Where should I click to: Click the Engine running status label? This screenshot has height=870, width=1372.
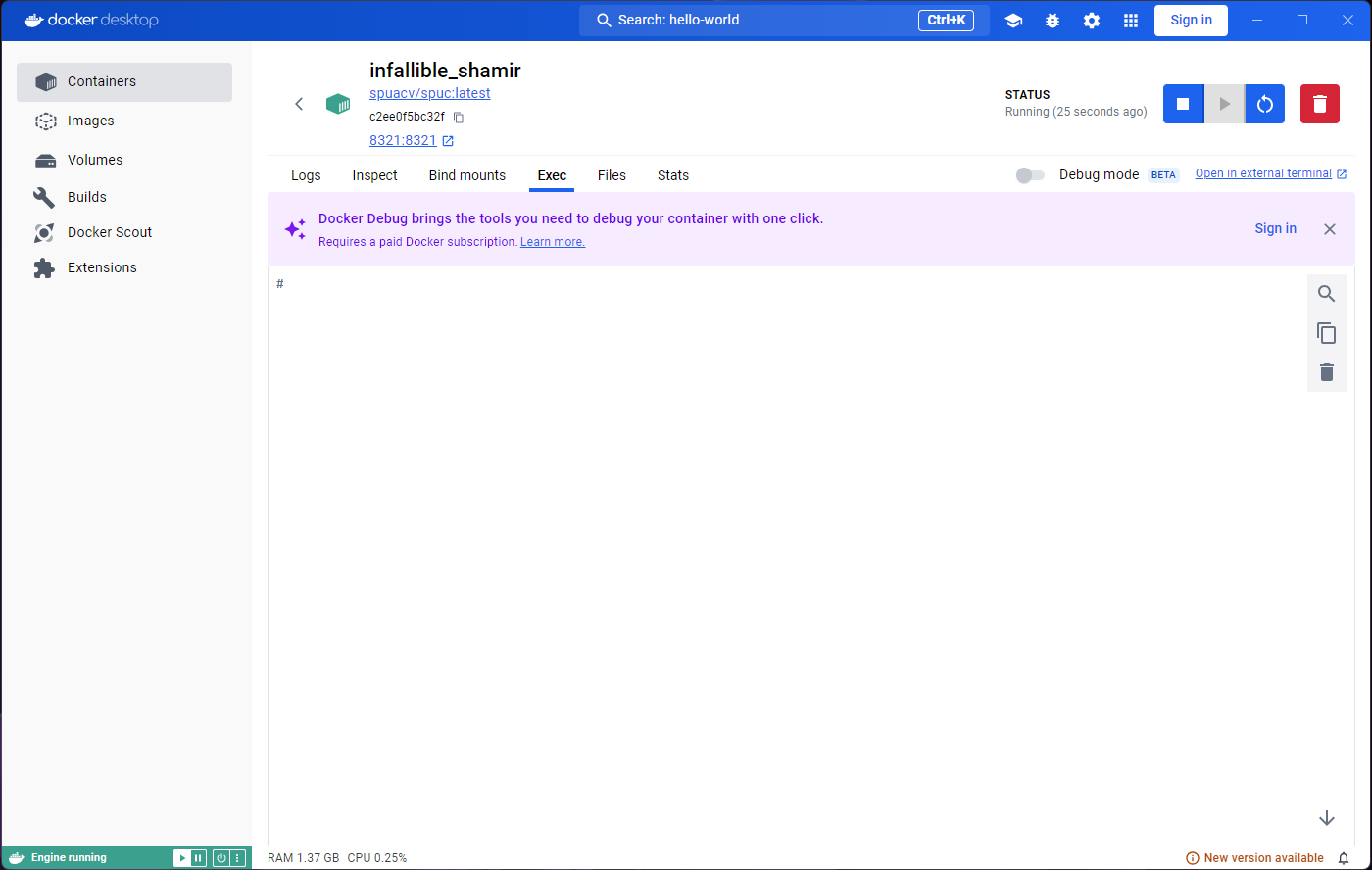[x=69, y=858]
